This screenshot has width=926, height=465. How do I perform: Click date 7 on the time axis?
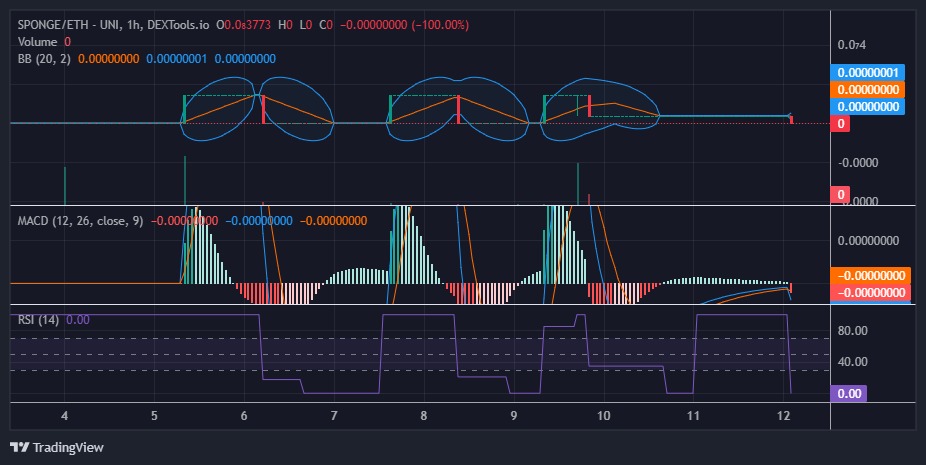tap(334, 416)
